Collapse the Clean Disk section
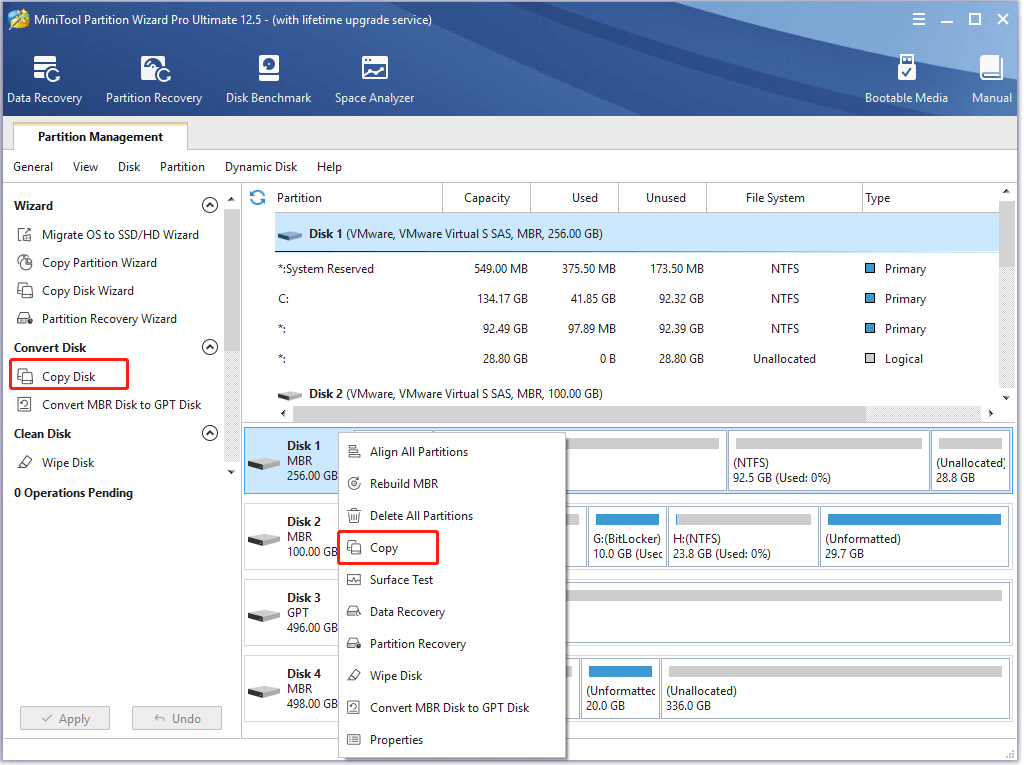The height and width of the screenshot is (765, 1024). [x=210, y=433]
